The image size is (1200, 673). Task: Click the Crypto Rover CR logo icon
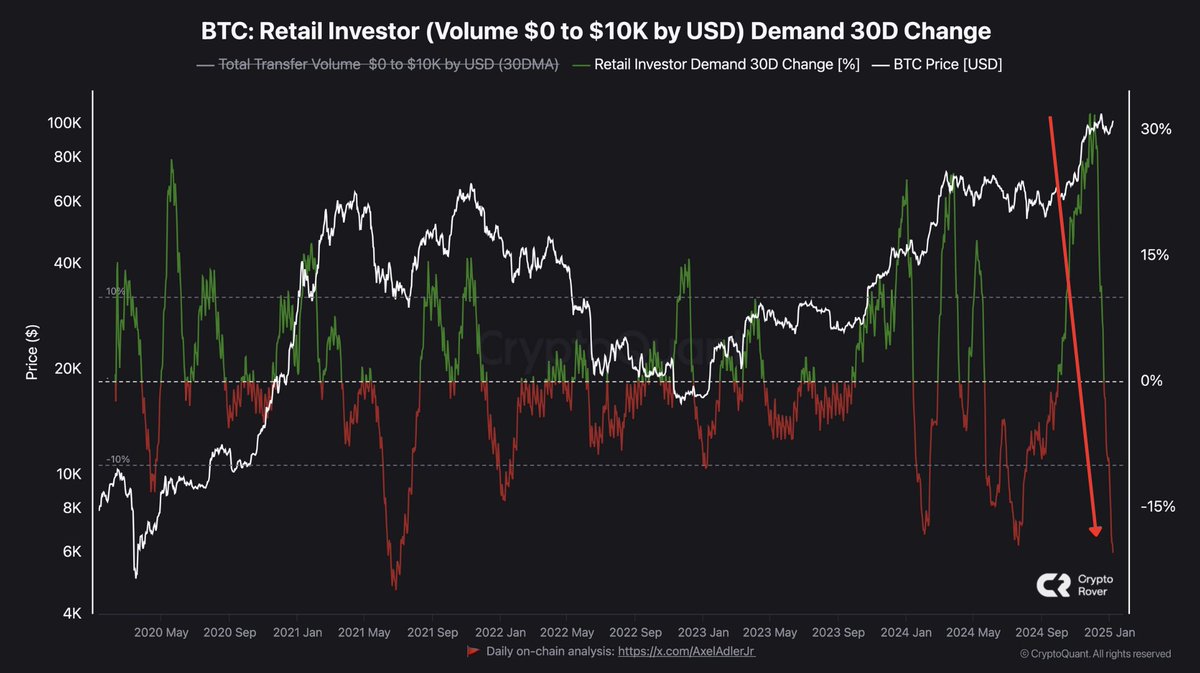click(x=1053, y=586)
